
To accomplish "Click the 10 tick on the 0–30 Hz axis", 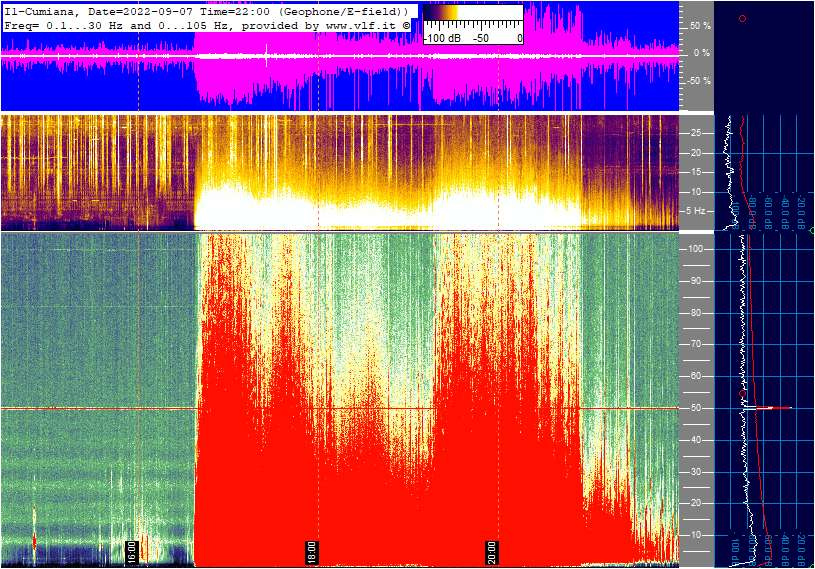I will point(695,192).
